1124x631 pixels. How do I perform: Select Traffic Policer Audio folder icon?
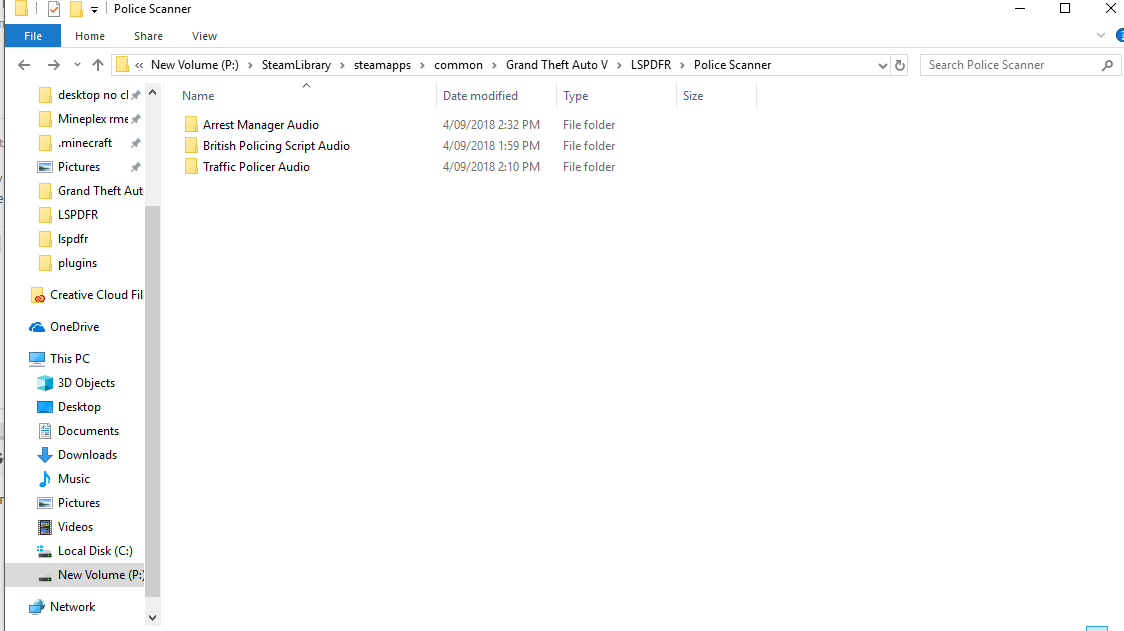[x=191, y=166]
